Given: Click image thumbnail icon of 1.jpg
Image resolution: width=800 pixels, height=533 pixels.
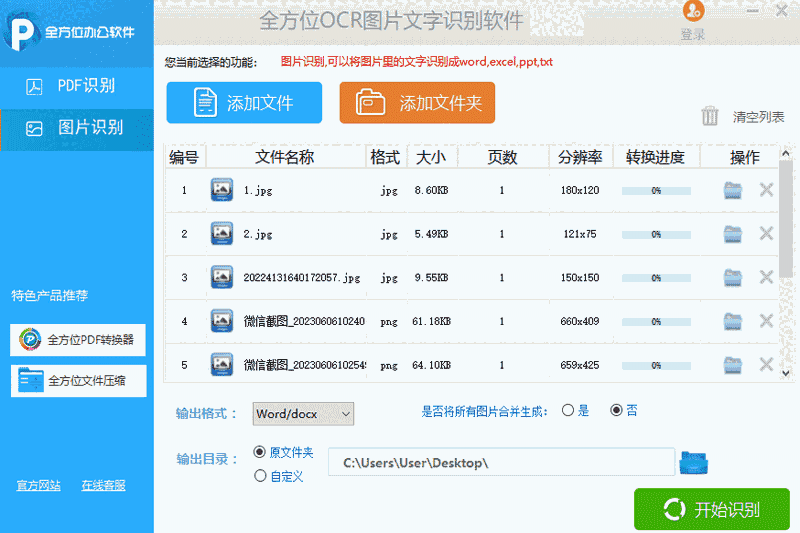Looking at the screenshot, I should [x=222, y=190].
